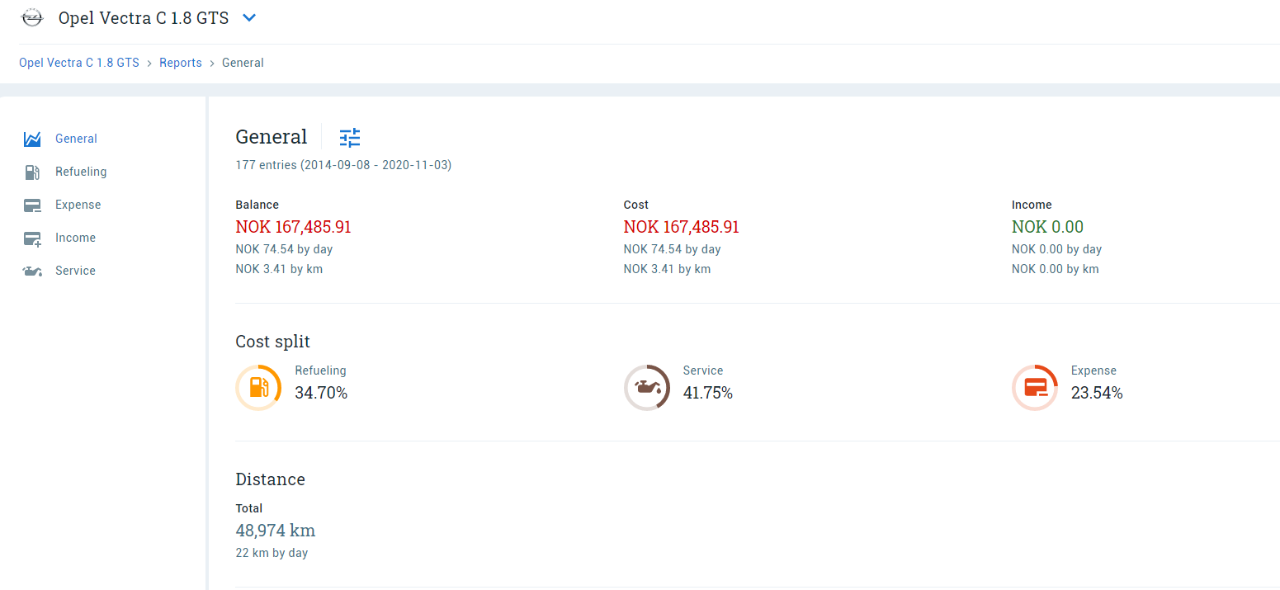Click the Service oil can sidebar icon
The image size is (1280, 590).
coord(33,271)
